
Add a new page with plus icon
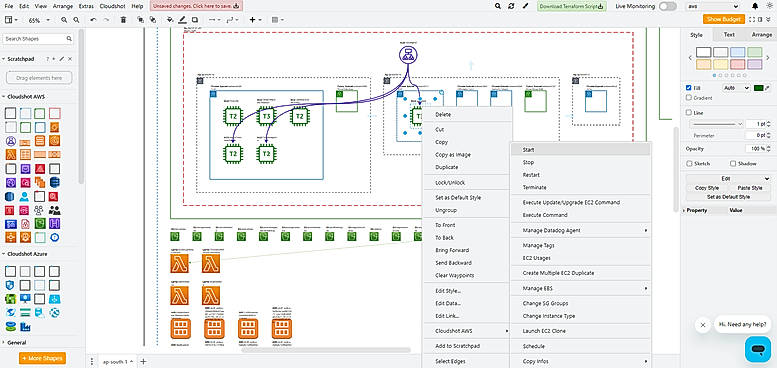143,362
